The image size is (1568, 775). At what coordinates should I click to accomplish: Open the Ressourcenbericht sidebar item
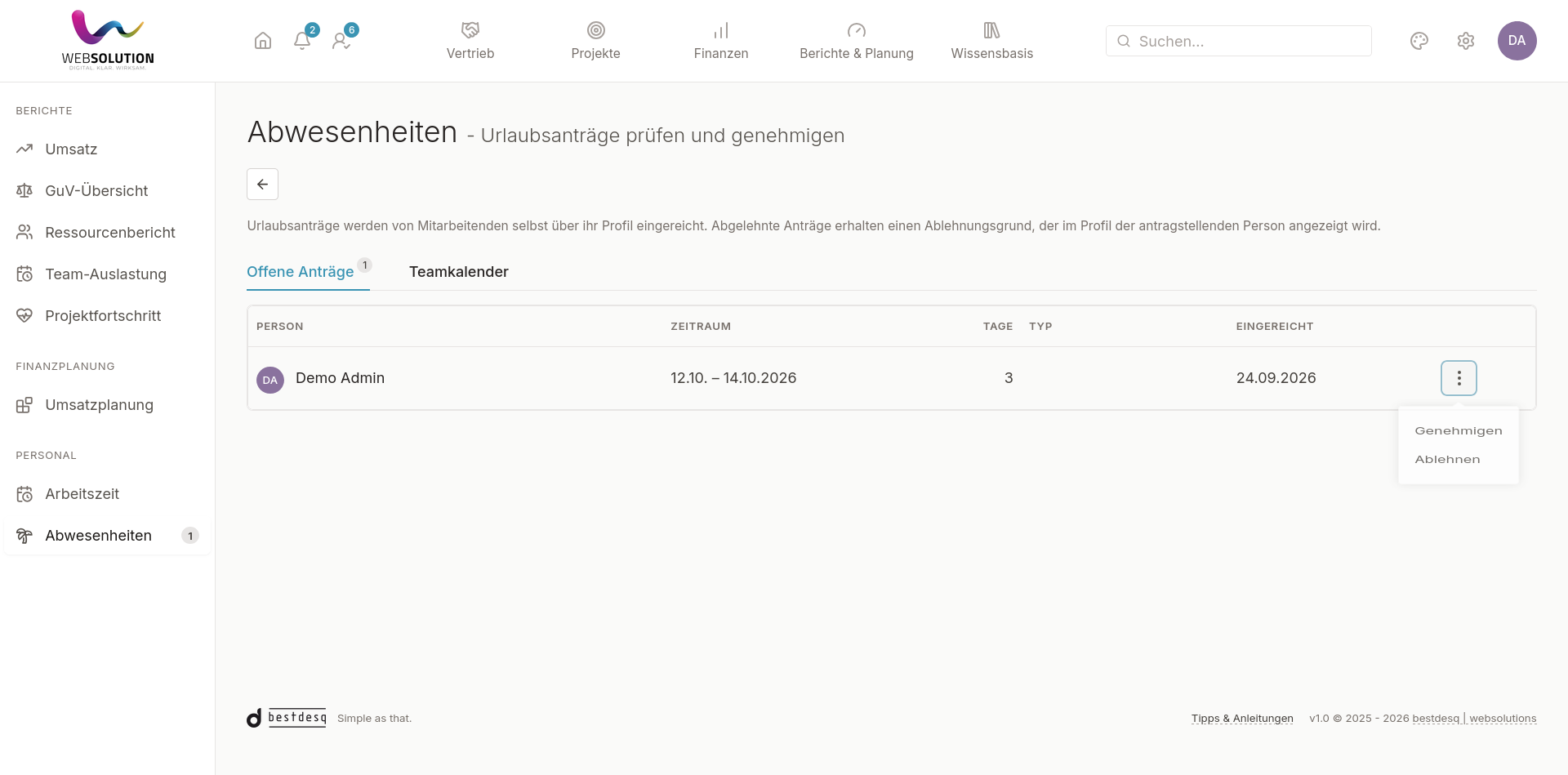coord(107,233)
